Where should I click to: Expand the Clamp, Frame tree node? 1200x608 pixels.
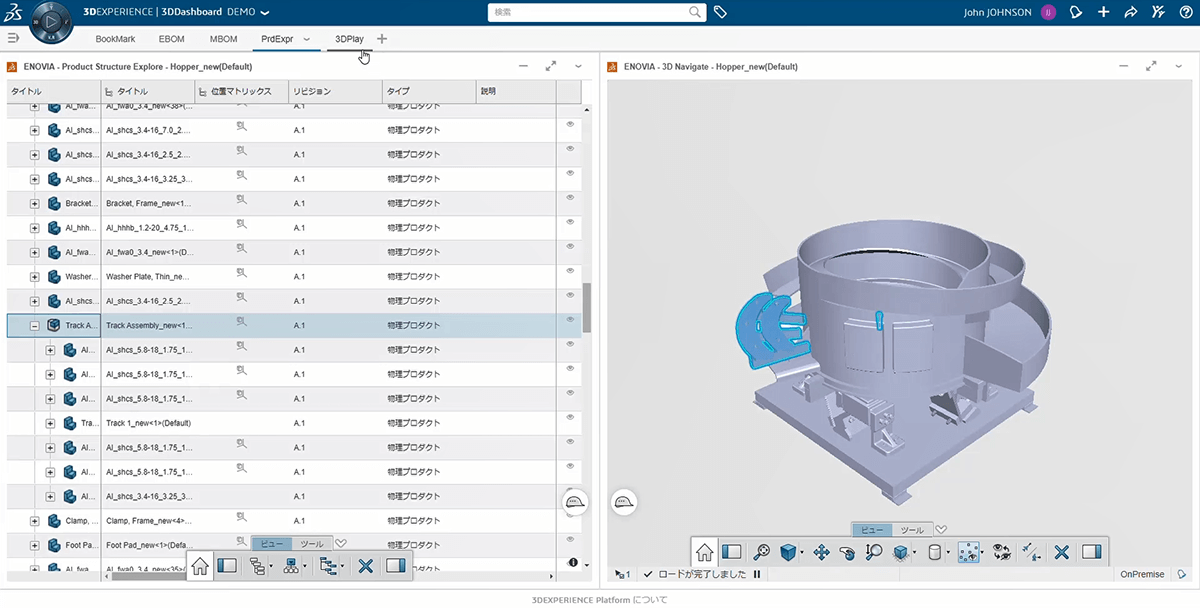pyautogui.click(x=35, y=520)
